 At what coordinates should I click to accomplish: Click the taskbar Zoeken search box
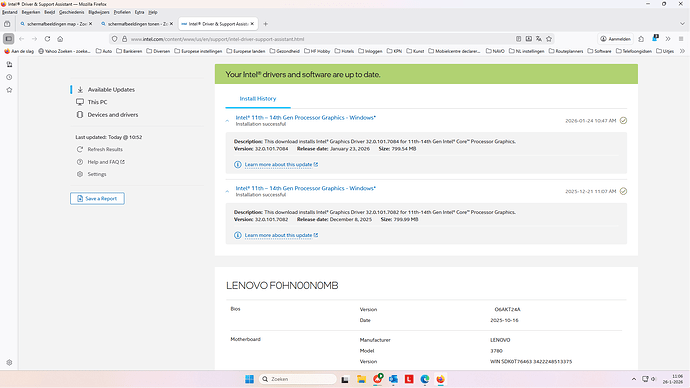pos(297,379)
